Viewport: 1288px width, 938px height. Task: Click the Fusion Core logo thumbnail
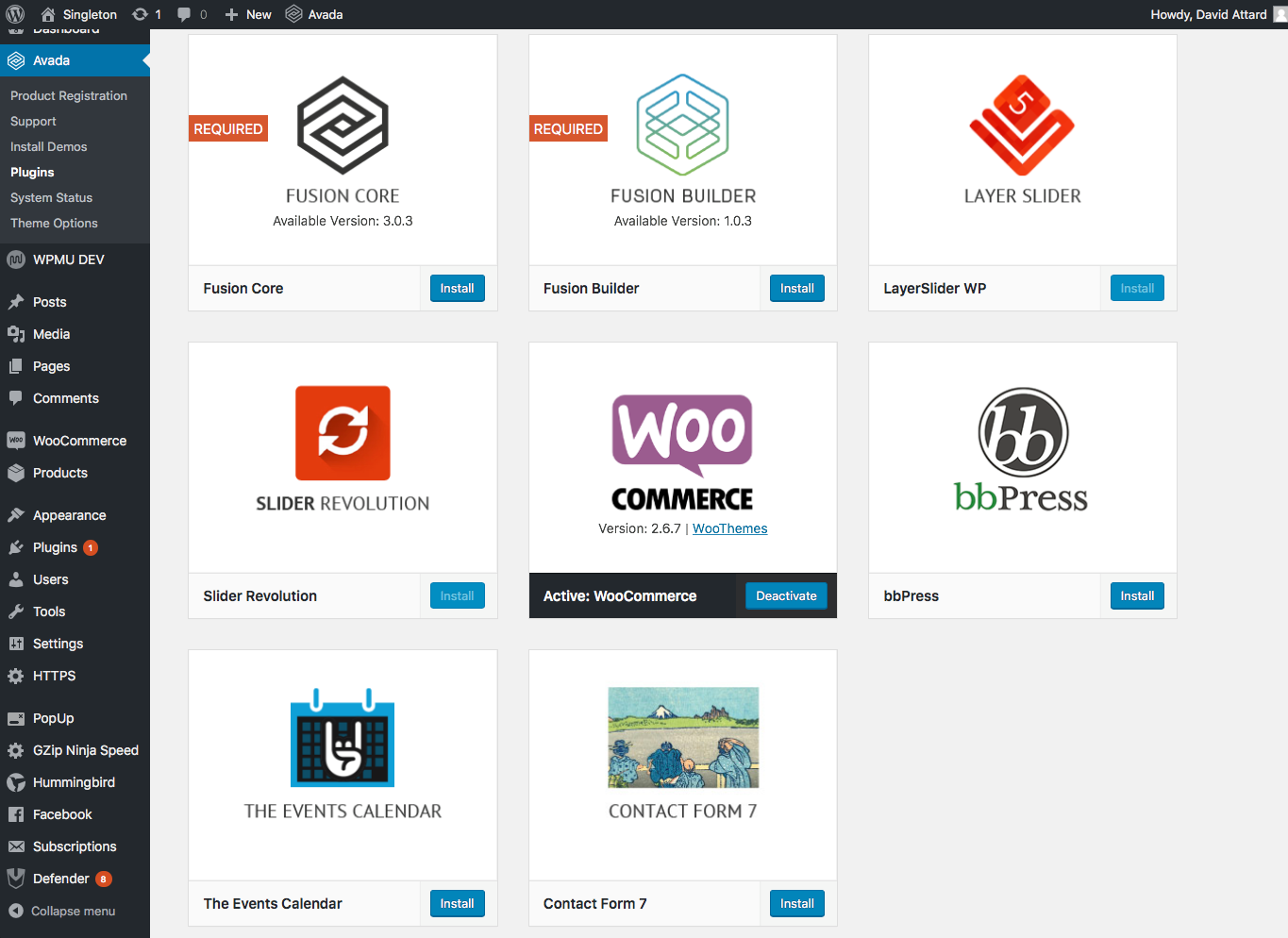(343, 126)
